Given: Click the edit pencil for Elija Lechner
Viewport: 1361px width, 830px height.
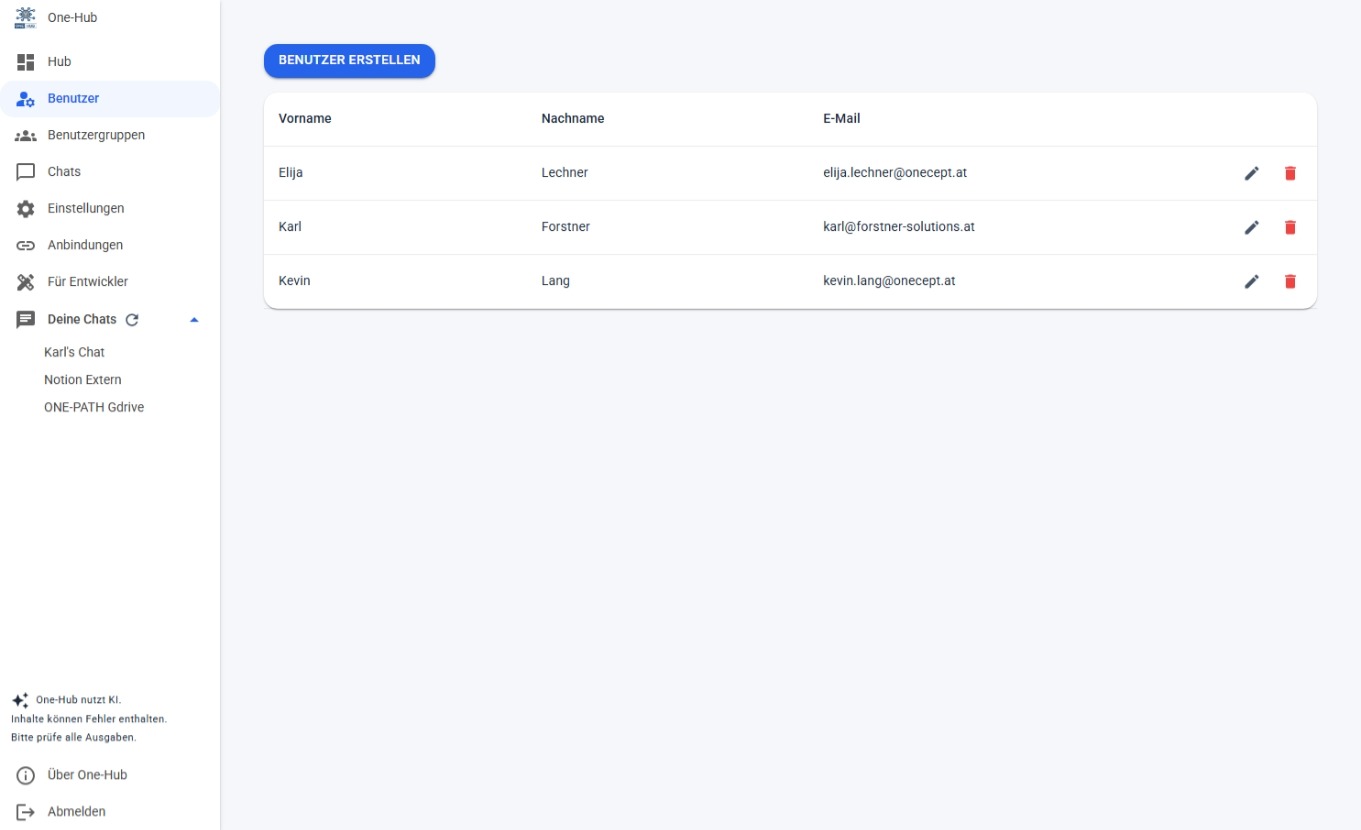Looking at the screenshot, I should [x=1251, y=173].
